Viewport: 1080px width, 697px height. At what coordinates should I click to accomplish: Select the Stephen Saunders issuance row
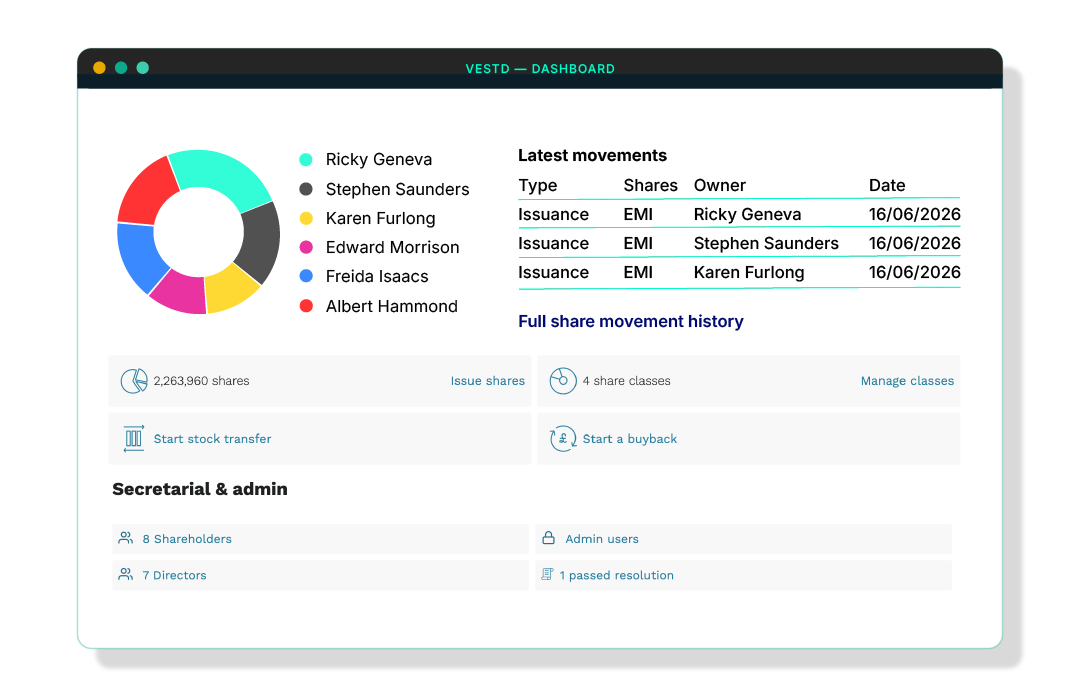[739, 243]
